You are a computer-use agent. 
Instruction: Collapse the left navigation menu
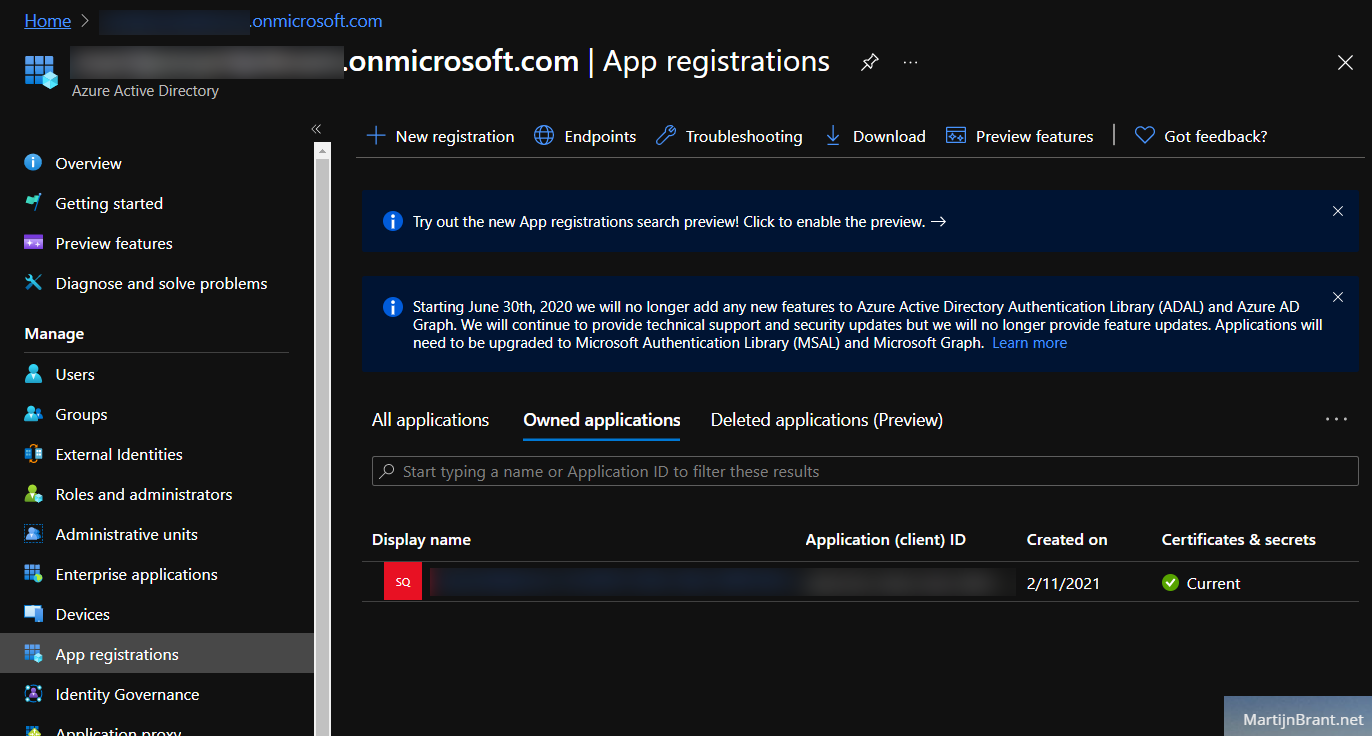click(316, 129)
